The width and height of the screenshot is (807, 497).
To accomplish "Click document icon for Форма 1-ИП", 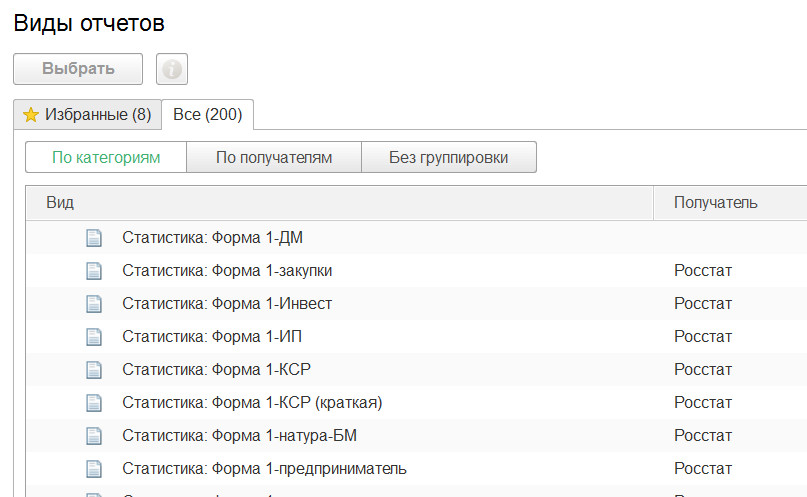I will tap(94, 336).
